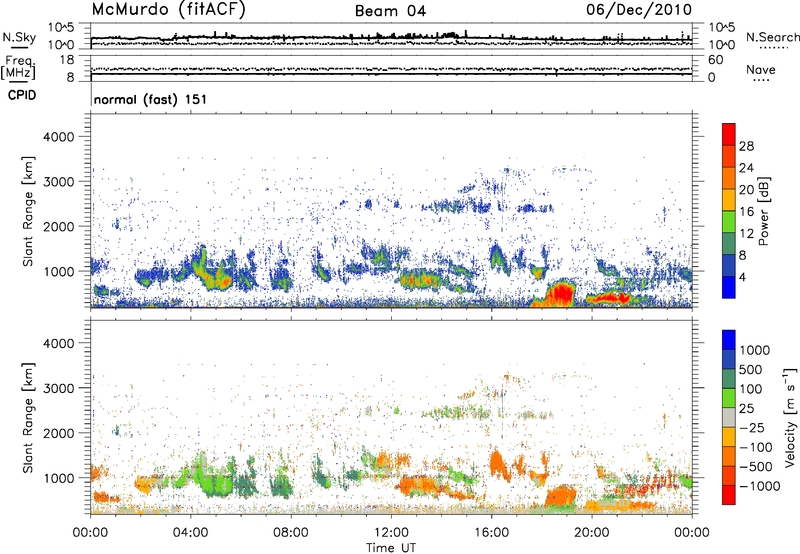
Task: Click the 2000 tick on velocity panel axis
Action: pyautogui.click(x=58, y=433)
